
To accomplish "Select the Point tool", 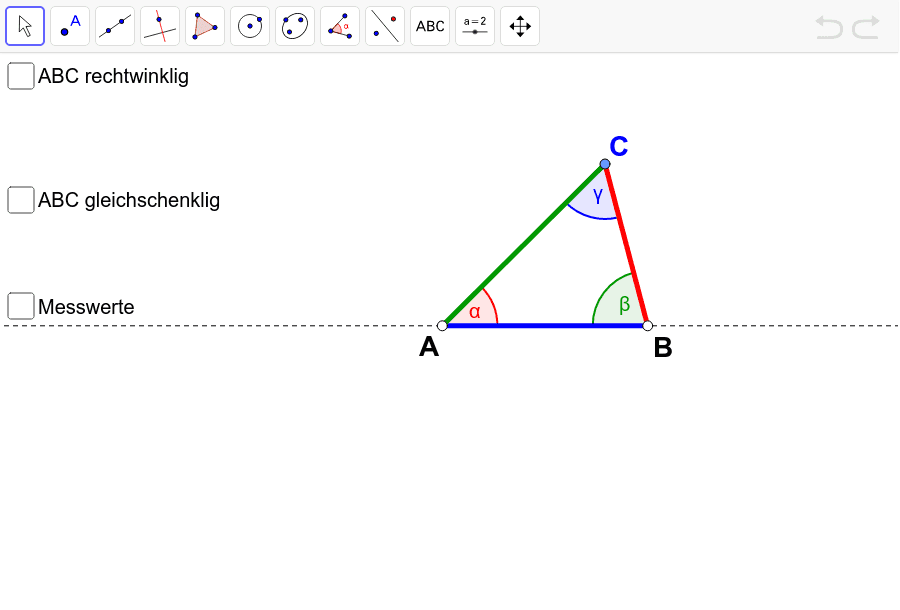I will pyautogui.click(x=70, y=26).
